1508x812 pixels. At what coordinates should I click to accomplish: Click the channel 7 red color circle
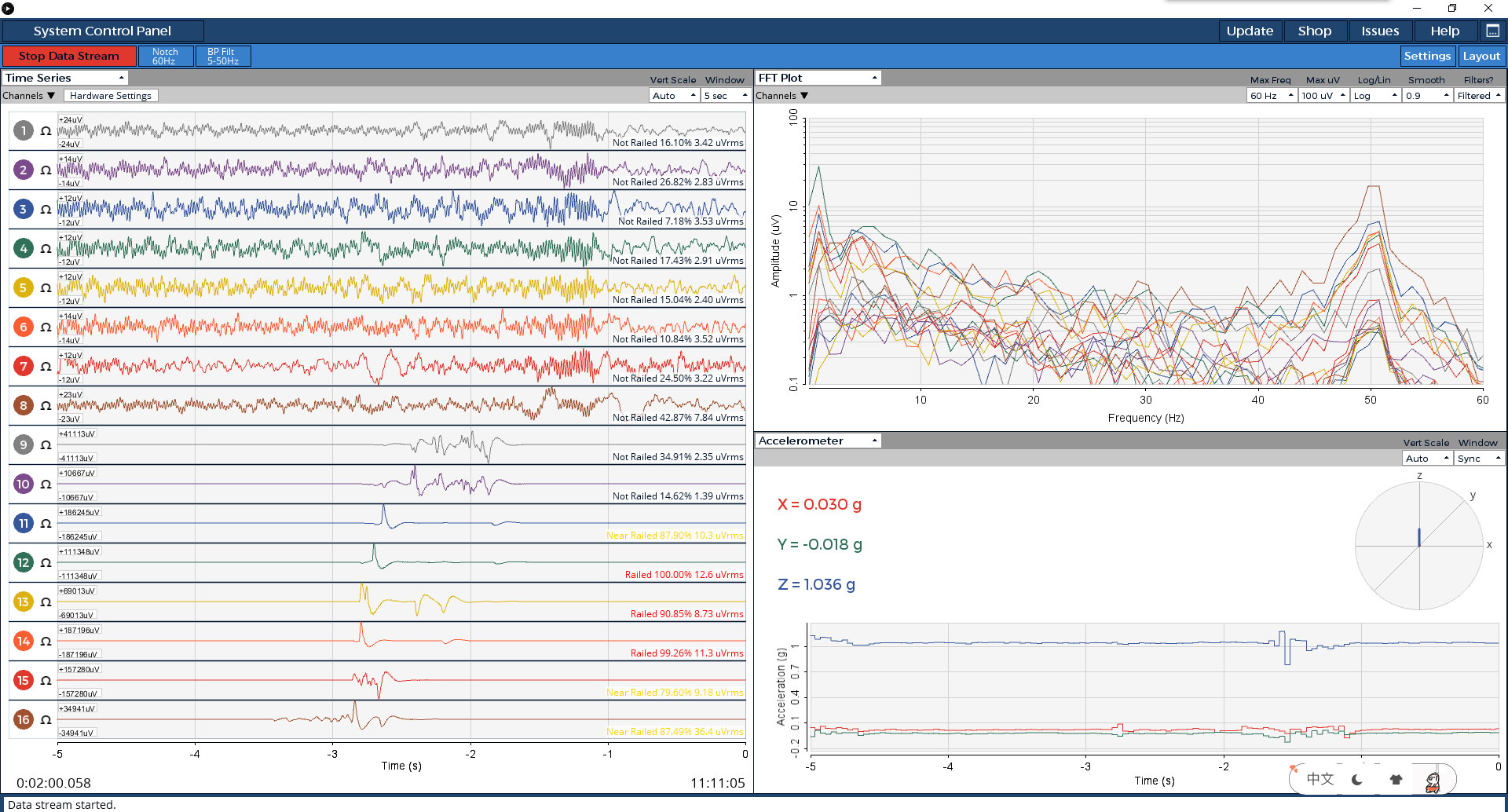tap(24, 366)
